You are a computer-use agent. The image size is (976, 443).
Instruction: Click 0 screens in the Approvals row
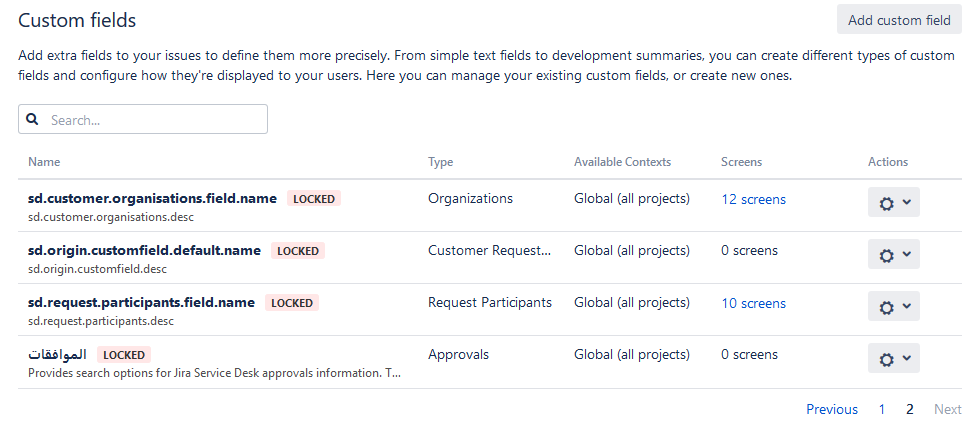tap(749, 355)
